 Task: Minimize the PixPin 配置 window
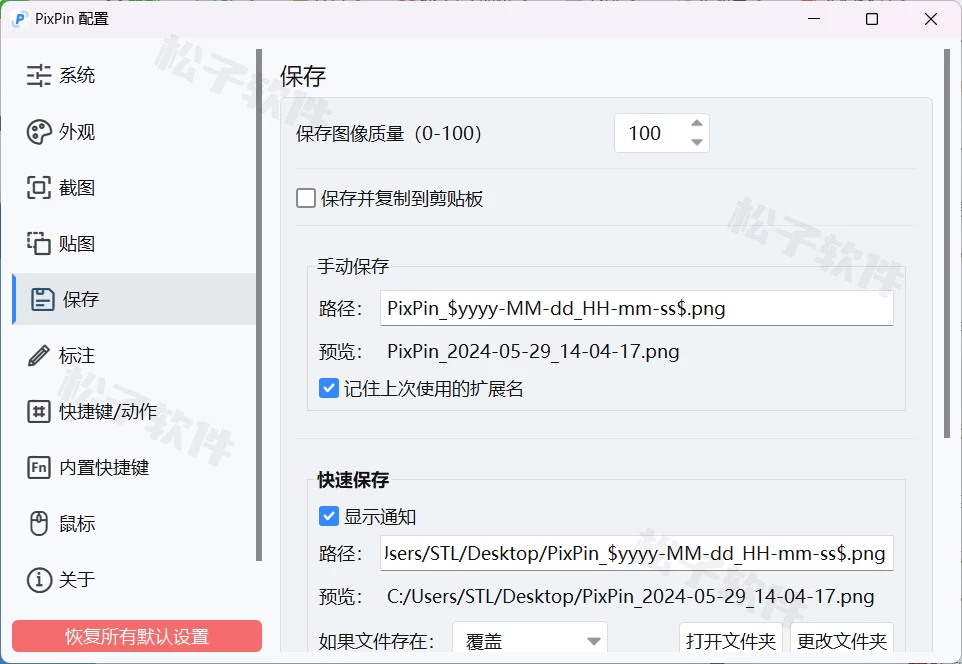[814, 19]
